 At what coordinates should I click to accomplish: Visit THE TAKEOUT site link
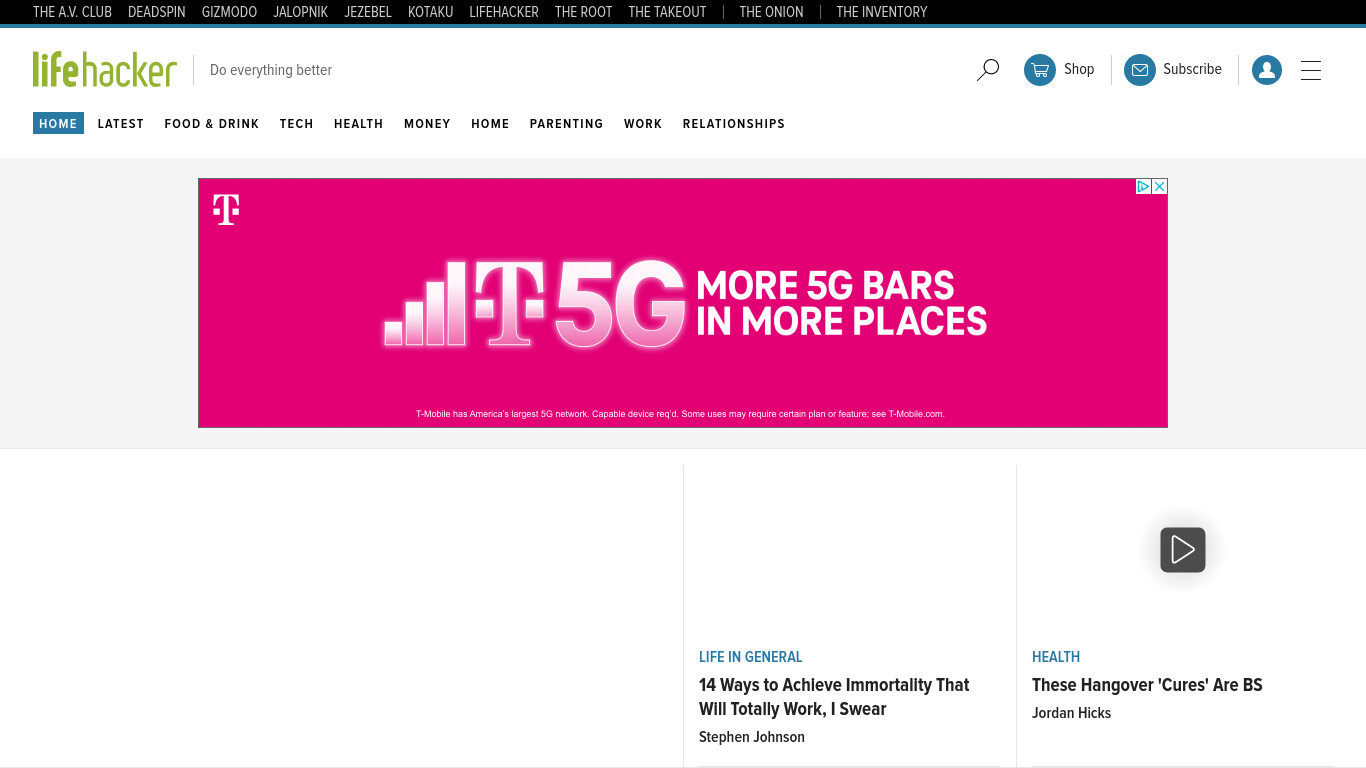pyautogui.click(x=667, y=12)
